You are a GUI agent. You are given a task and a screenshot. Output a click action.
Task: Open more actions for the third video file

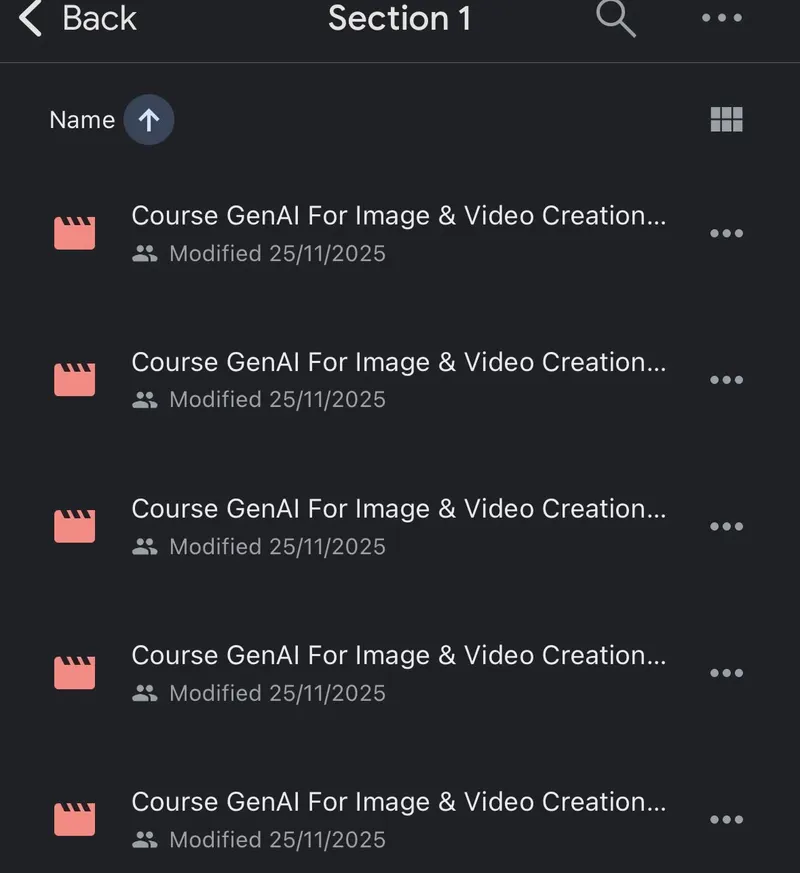tap(727, 526)
